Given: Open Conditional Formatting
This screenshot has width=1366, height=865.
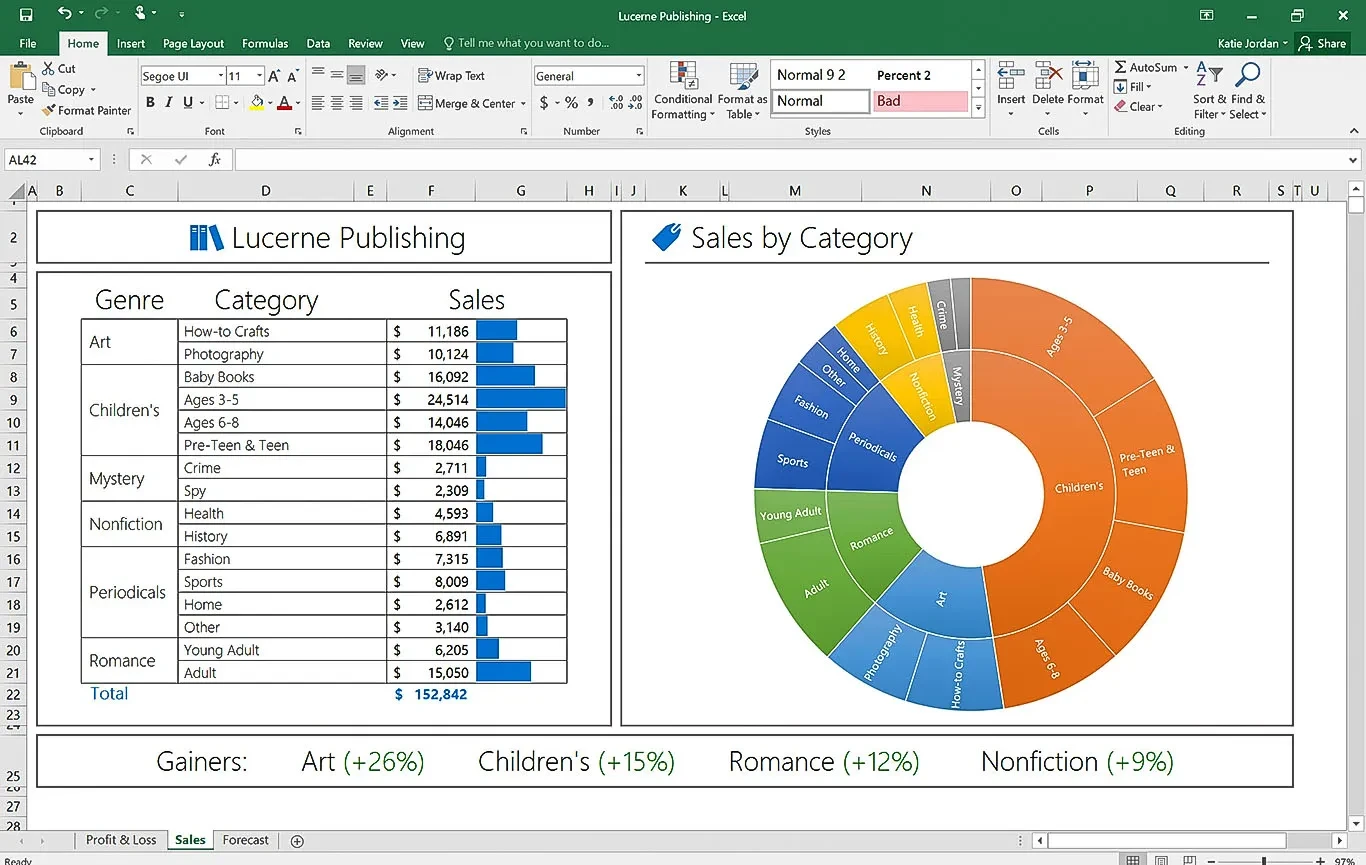Looking at the screenshot, I should coord(683,90).
